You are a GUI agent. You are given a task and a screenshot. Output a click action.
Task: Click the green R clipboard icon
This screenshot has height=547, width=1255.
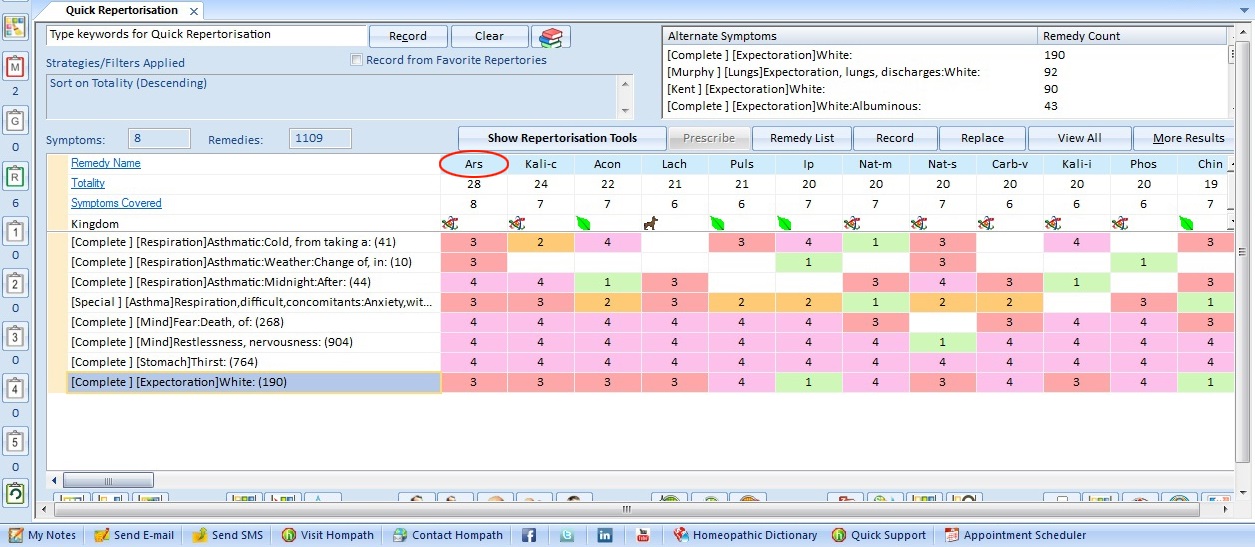pos(15,179)
